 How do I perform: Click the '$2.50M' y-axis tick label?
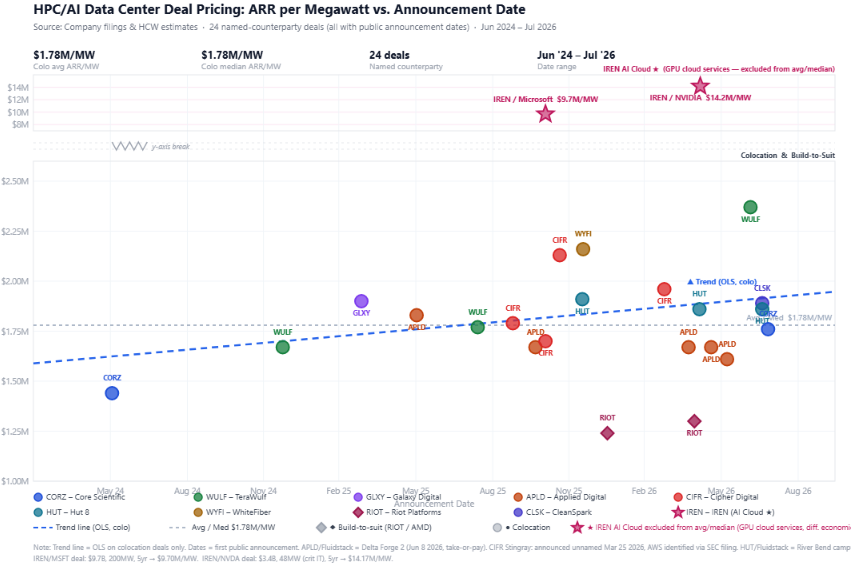pyautogui.click(x=15, y=181)
